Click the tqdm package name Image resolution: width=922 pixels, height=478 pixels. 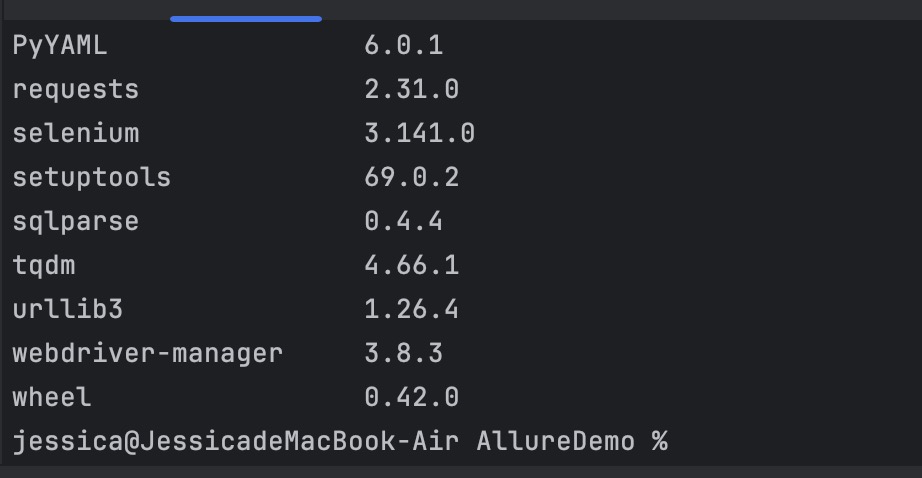click(x=44, y=266)
